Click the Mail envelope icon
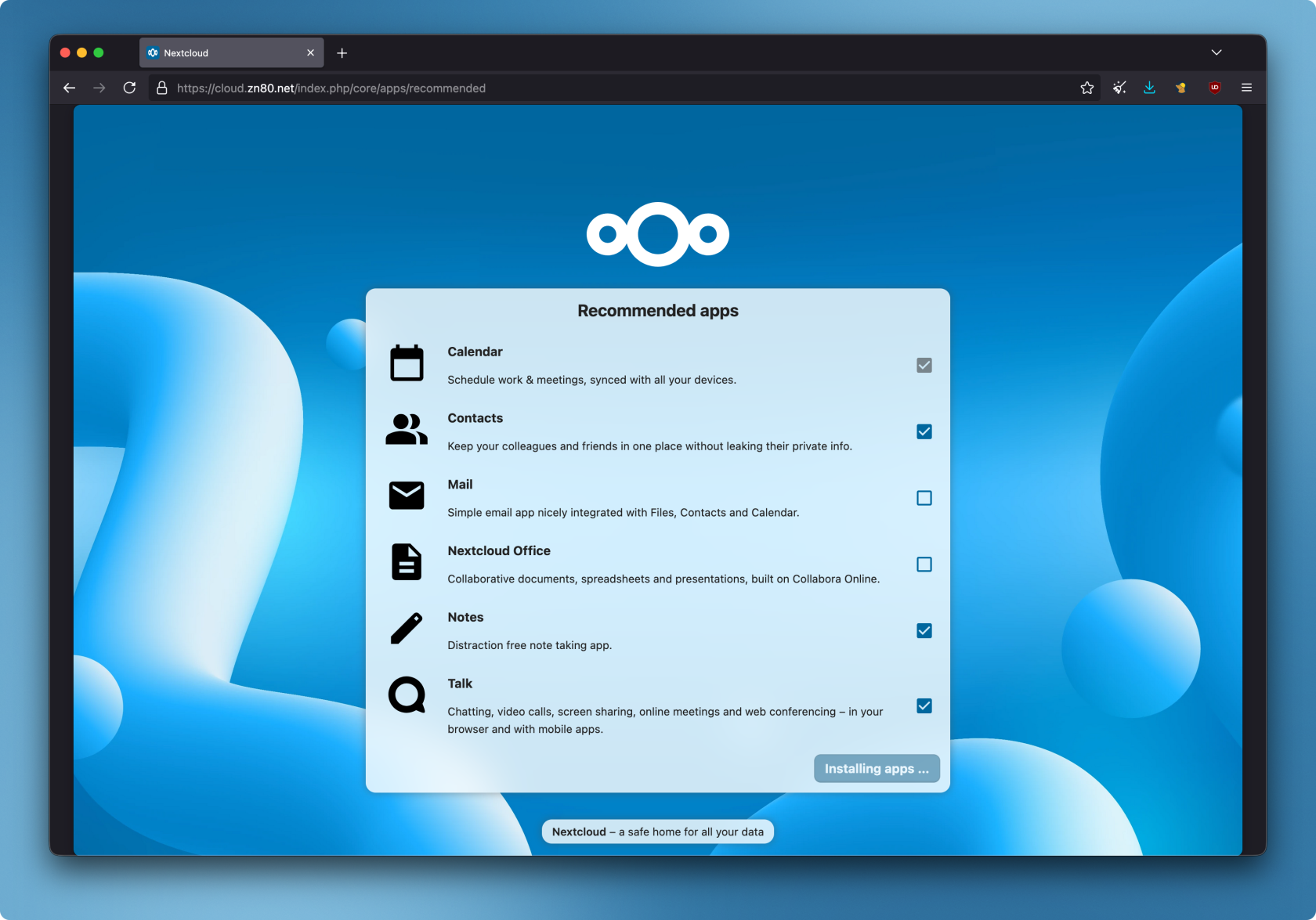The image size is (1316, 920). click(407, 496)
